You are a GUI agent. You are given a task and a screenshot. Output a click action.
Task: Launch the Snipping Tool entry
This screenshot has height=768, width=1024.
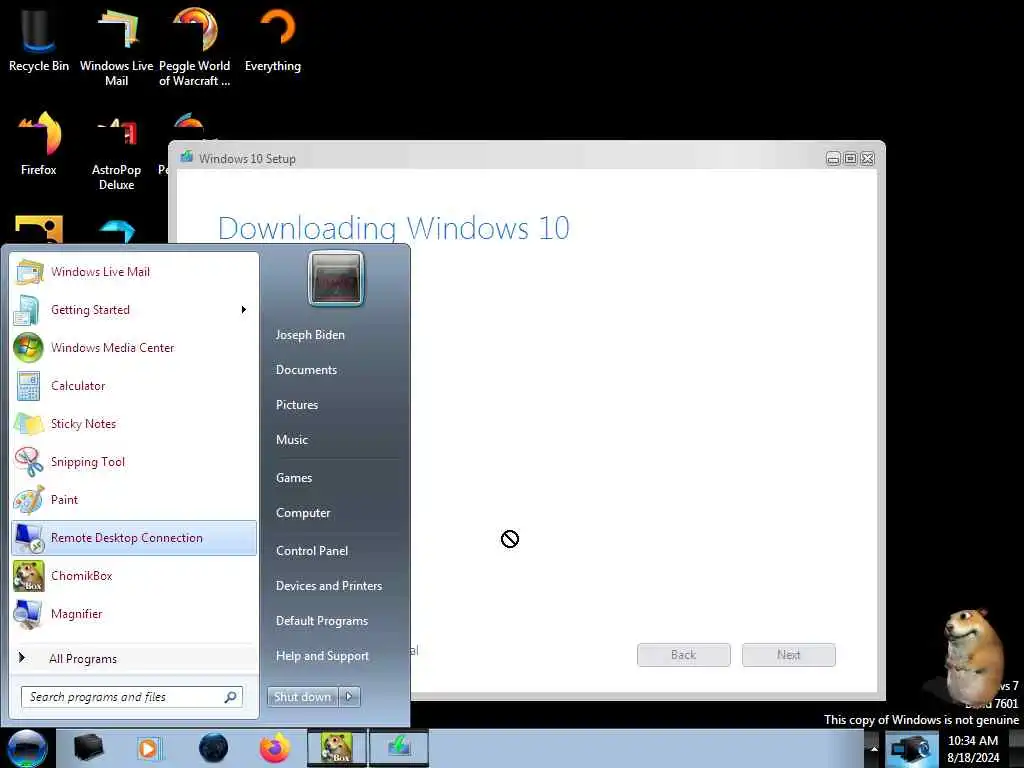coord(134,461)
